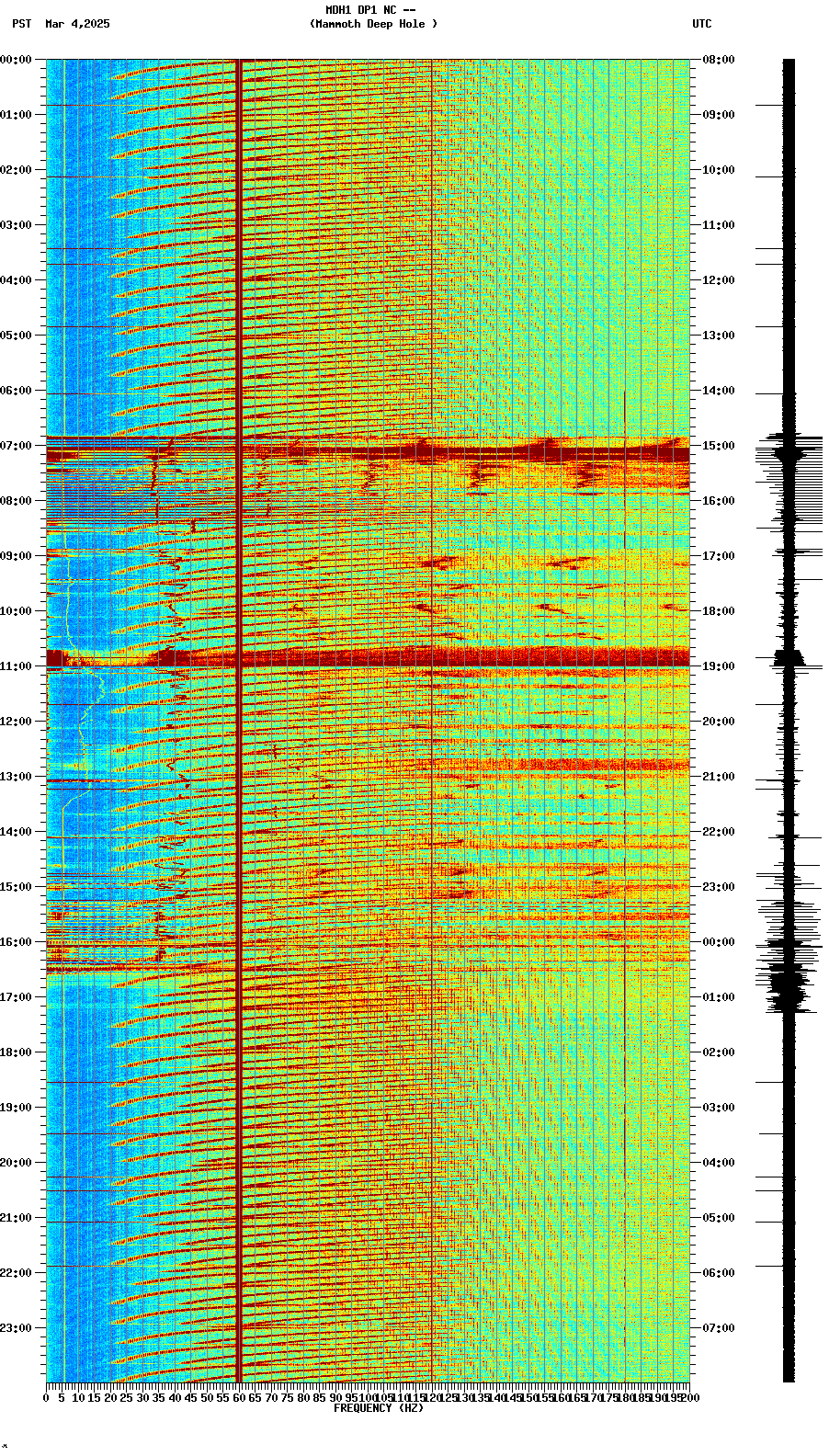Click the 60 Hz frequency tick label
The height and width of the screenshot is (1456, 829).
click(x=239, y=1398)
